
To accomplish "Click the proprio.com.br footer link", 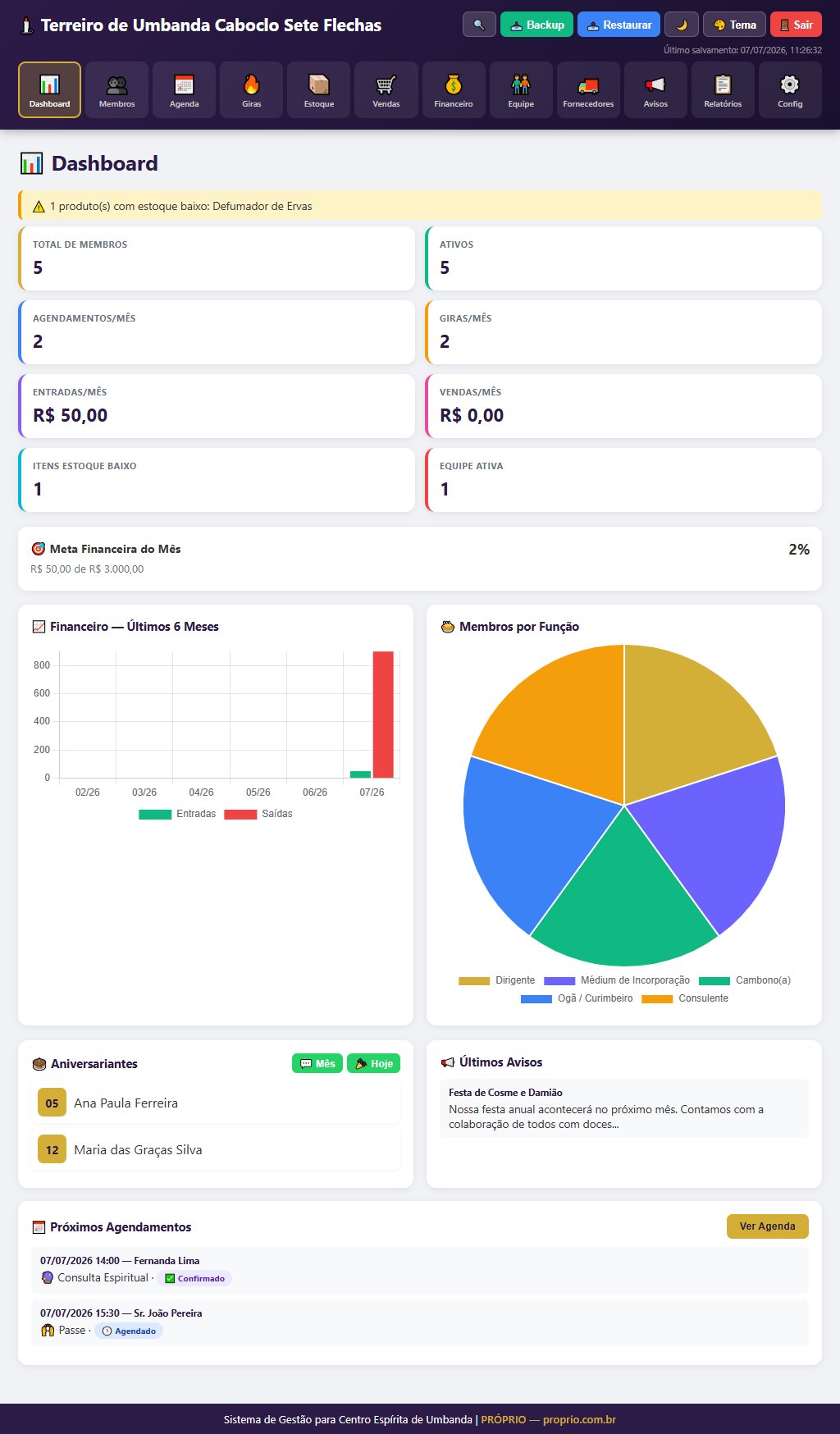I will pos(579,1419).
